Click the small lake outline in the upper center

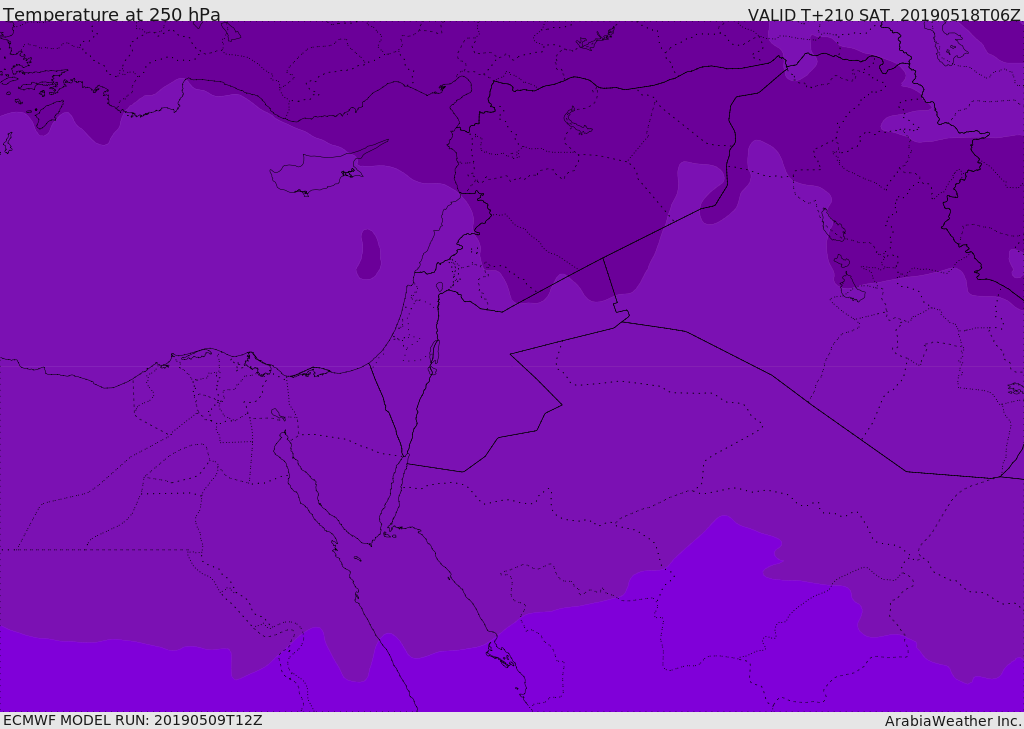(578, 121)
